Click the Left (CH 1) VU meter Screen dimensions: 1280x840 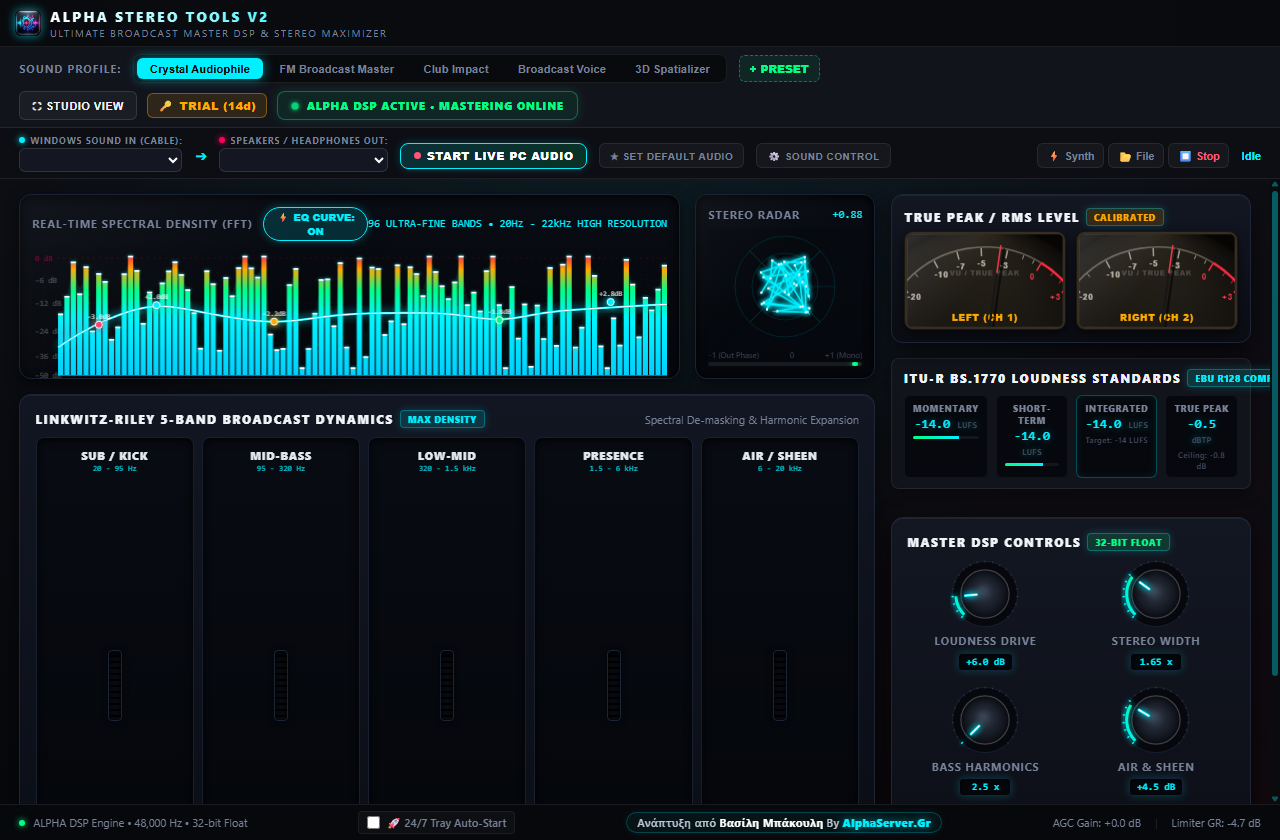[x=985, y=280]
